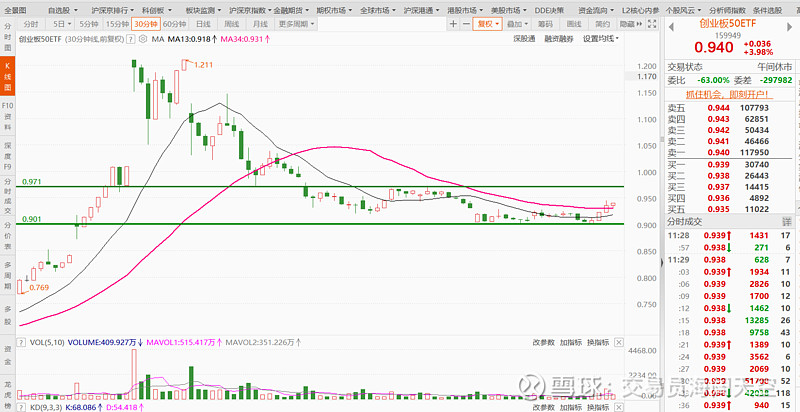Click the 深股通 link
Viewport: 800px width, 412px height.
[x=524, y=38]
